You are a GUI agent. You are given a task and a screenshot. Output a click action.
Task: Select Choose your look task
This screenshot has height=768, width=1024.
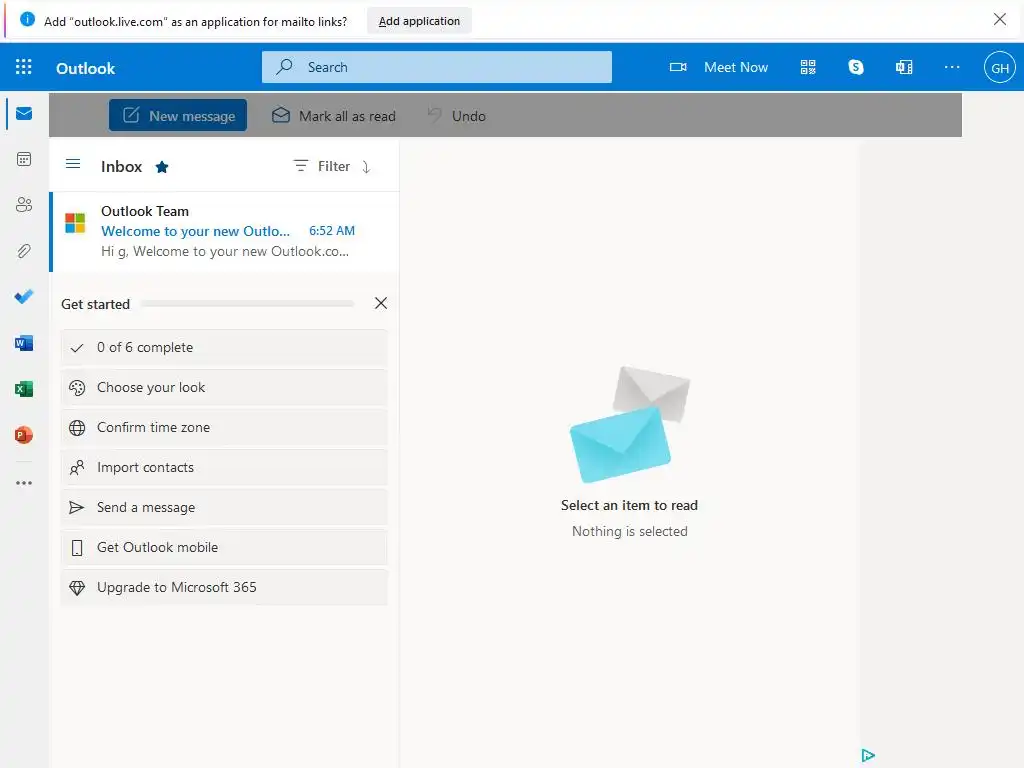[224, 388]
